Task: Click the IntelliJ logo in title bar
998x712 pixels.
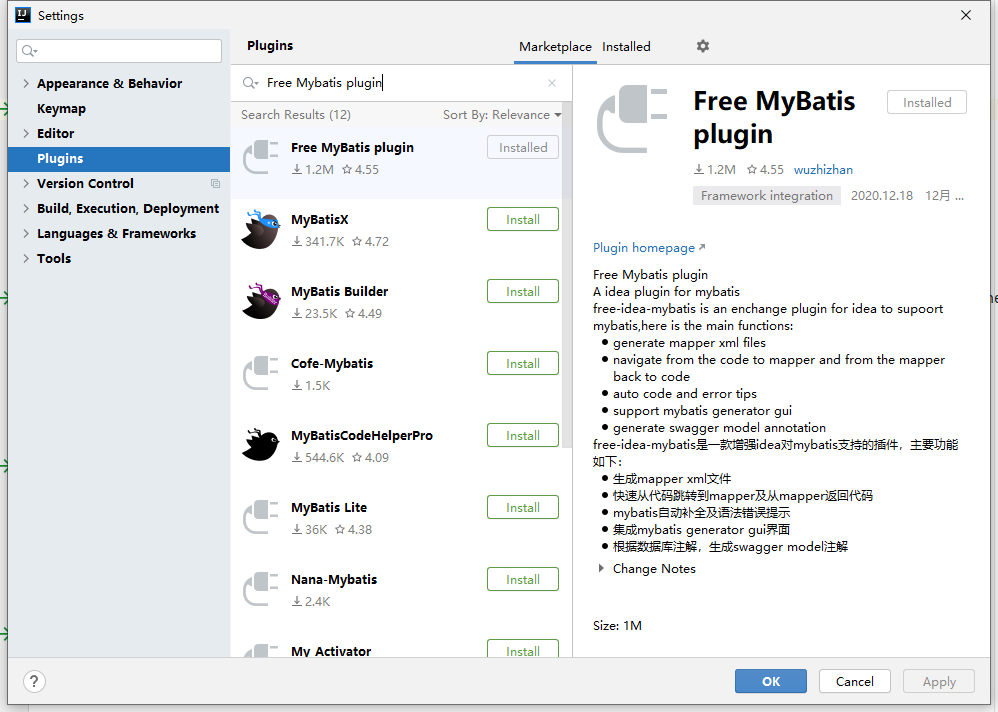Action: coord(23,15)
